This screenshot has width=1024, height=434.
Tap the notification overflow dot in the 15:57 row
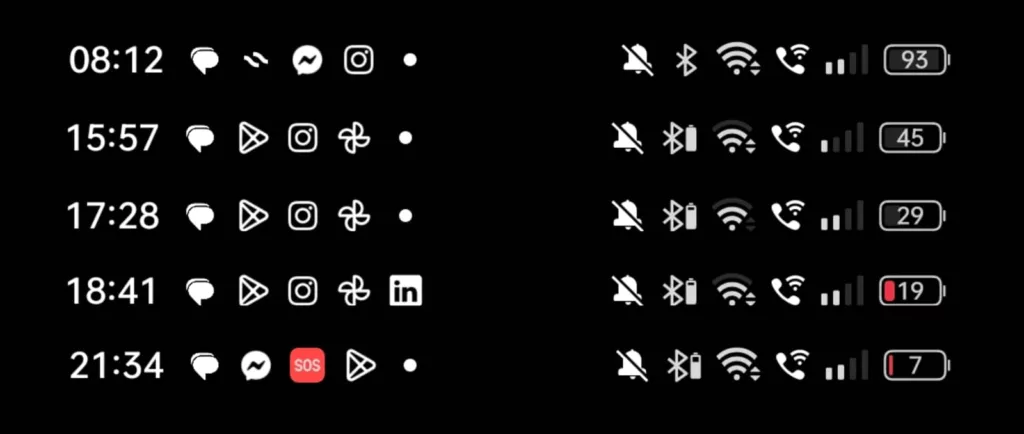tap(405, 138)
